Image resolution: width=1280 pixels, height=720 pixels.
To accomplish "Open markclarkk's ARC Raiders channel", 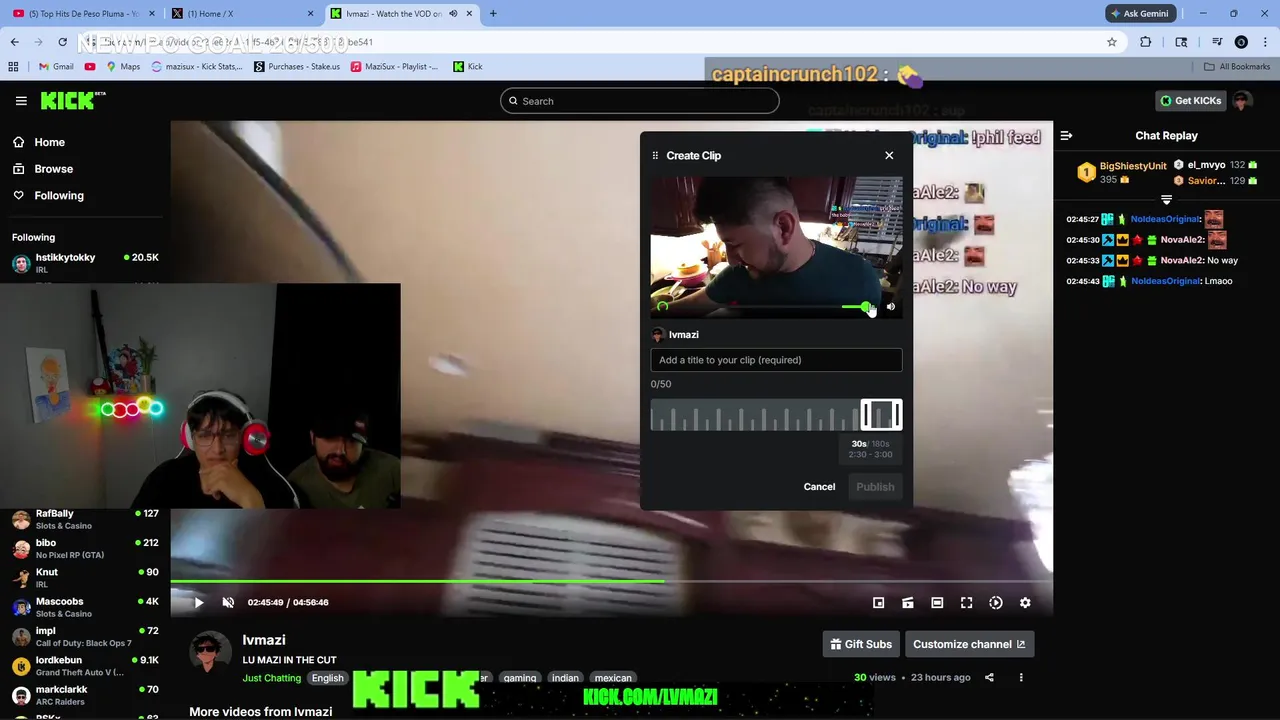I will click(x=85, y=695).
